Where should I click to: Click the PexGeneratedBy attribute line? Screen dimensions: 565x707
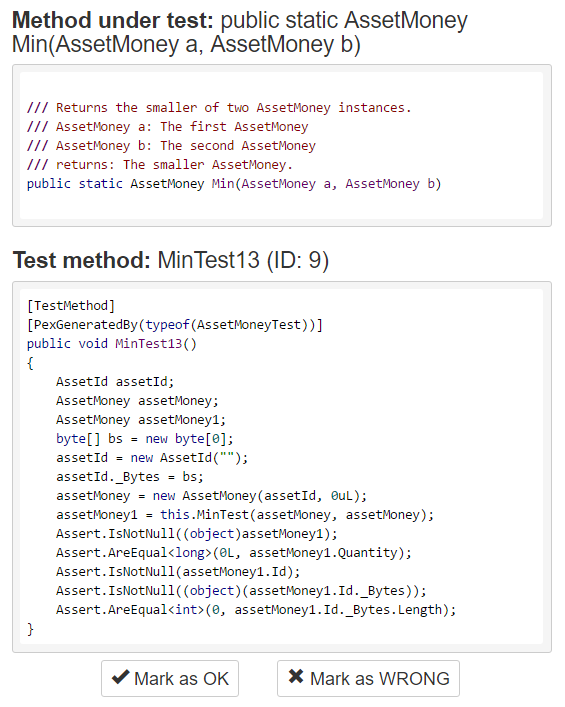[x=175, y=325]
